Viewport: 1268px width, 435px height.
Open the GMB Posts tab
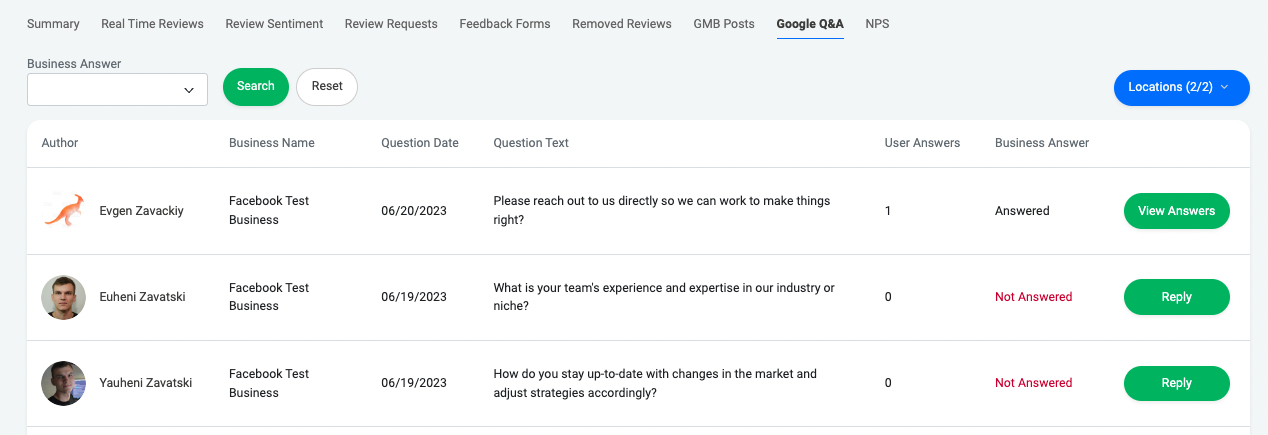pos(724,24)
